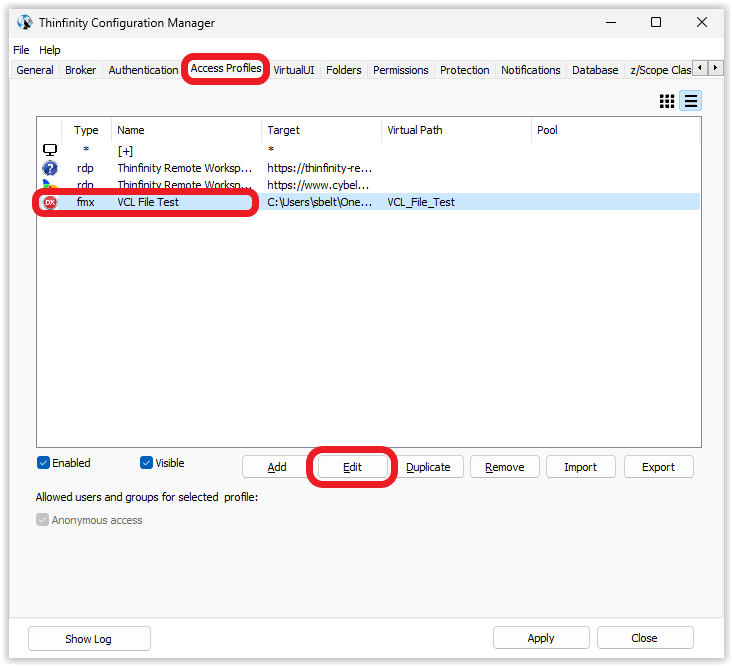Viewport: 732px width, 666px height.
Task: Switch to the General tab
Action: pos(35,70)
